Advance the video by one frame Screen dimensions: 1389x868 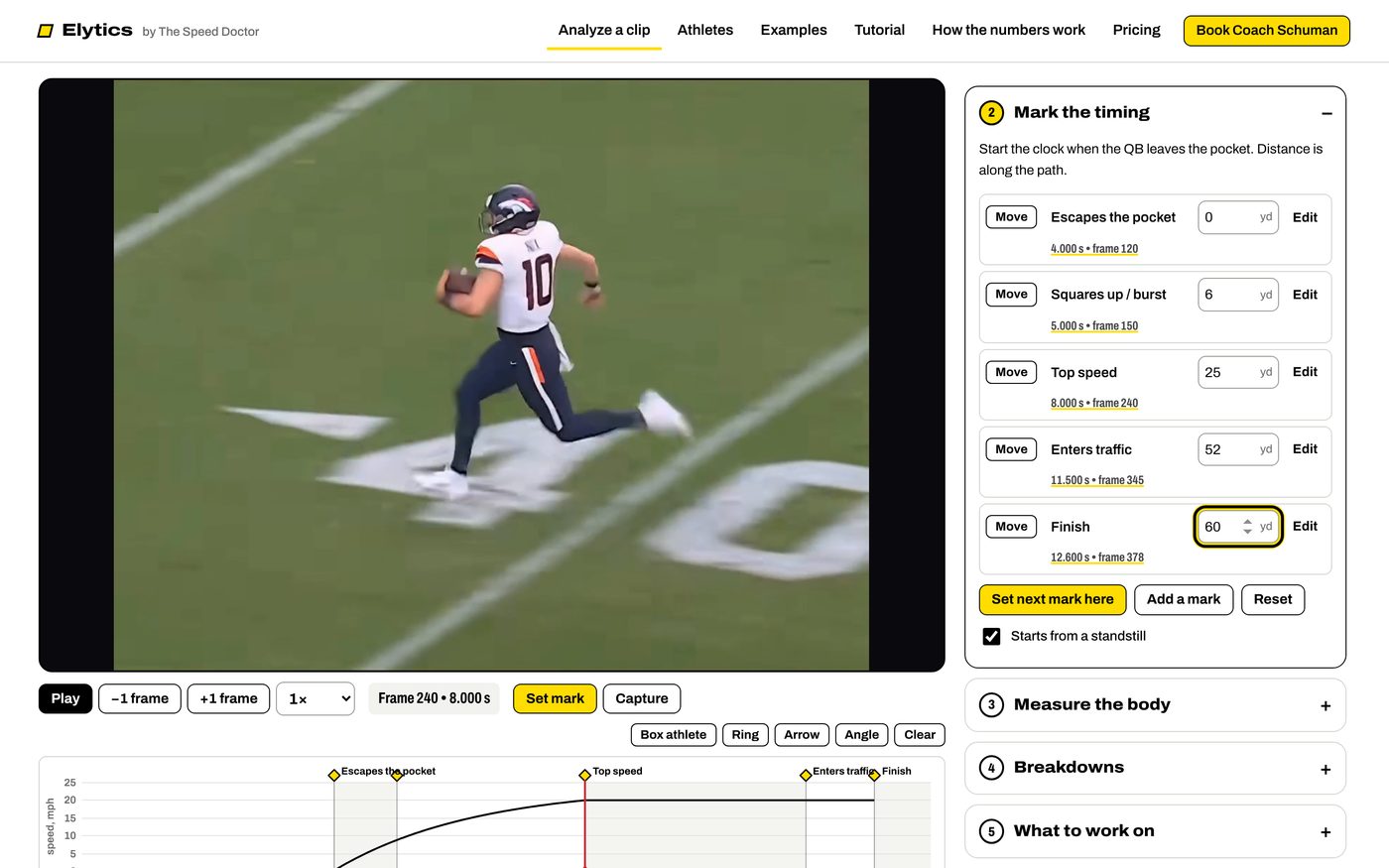pos(228,698)
